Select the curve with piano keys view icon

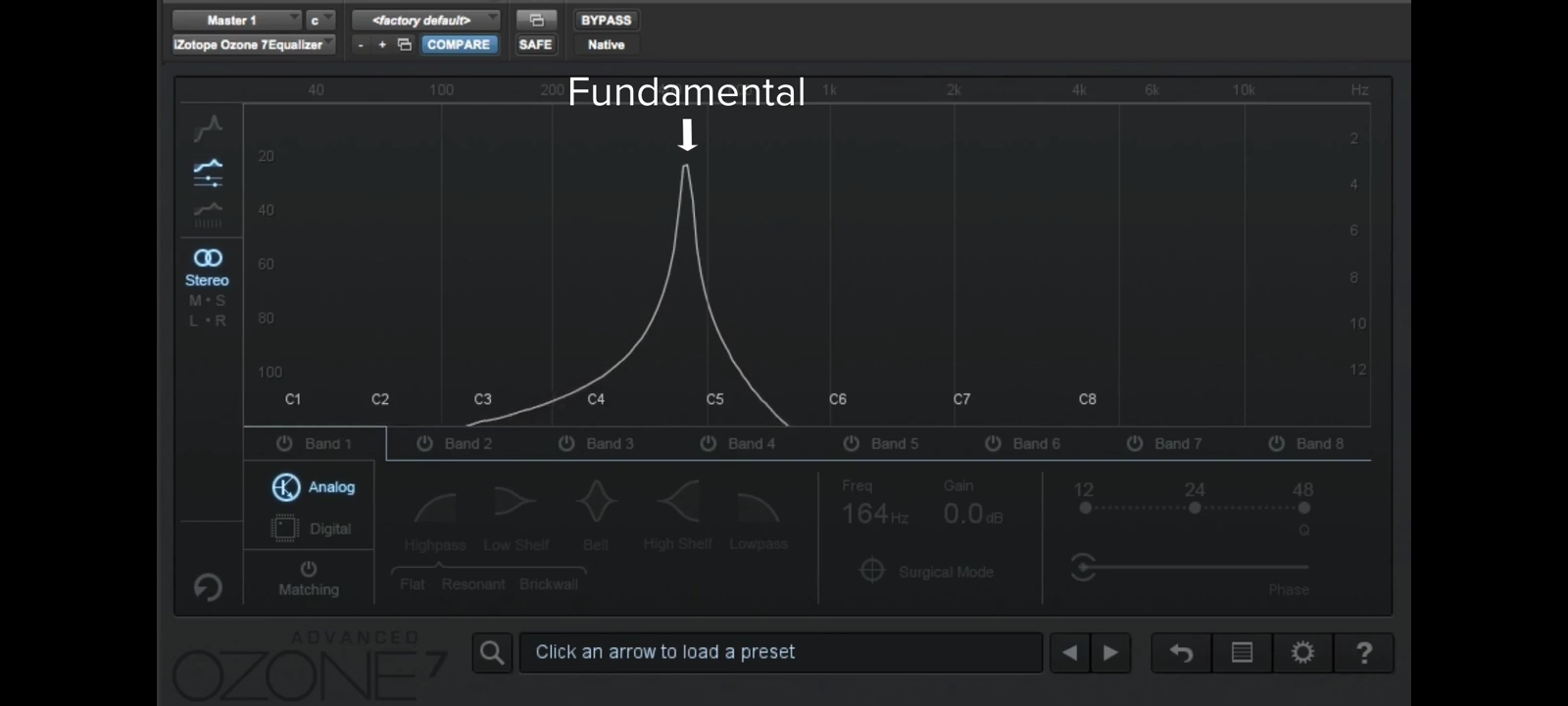coord(208,215)
